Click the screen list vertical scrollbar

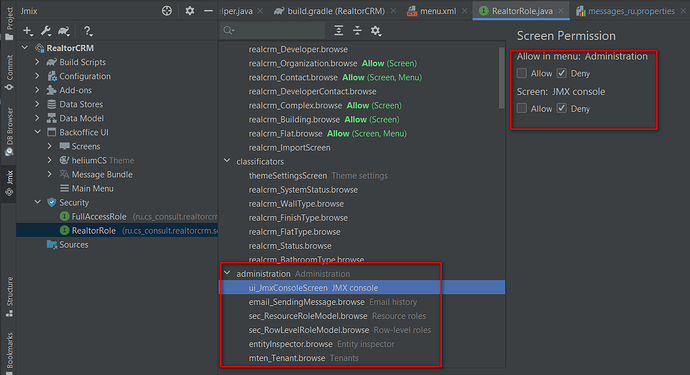(501, 77)
